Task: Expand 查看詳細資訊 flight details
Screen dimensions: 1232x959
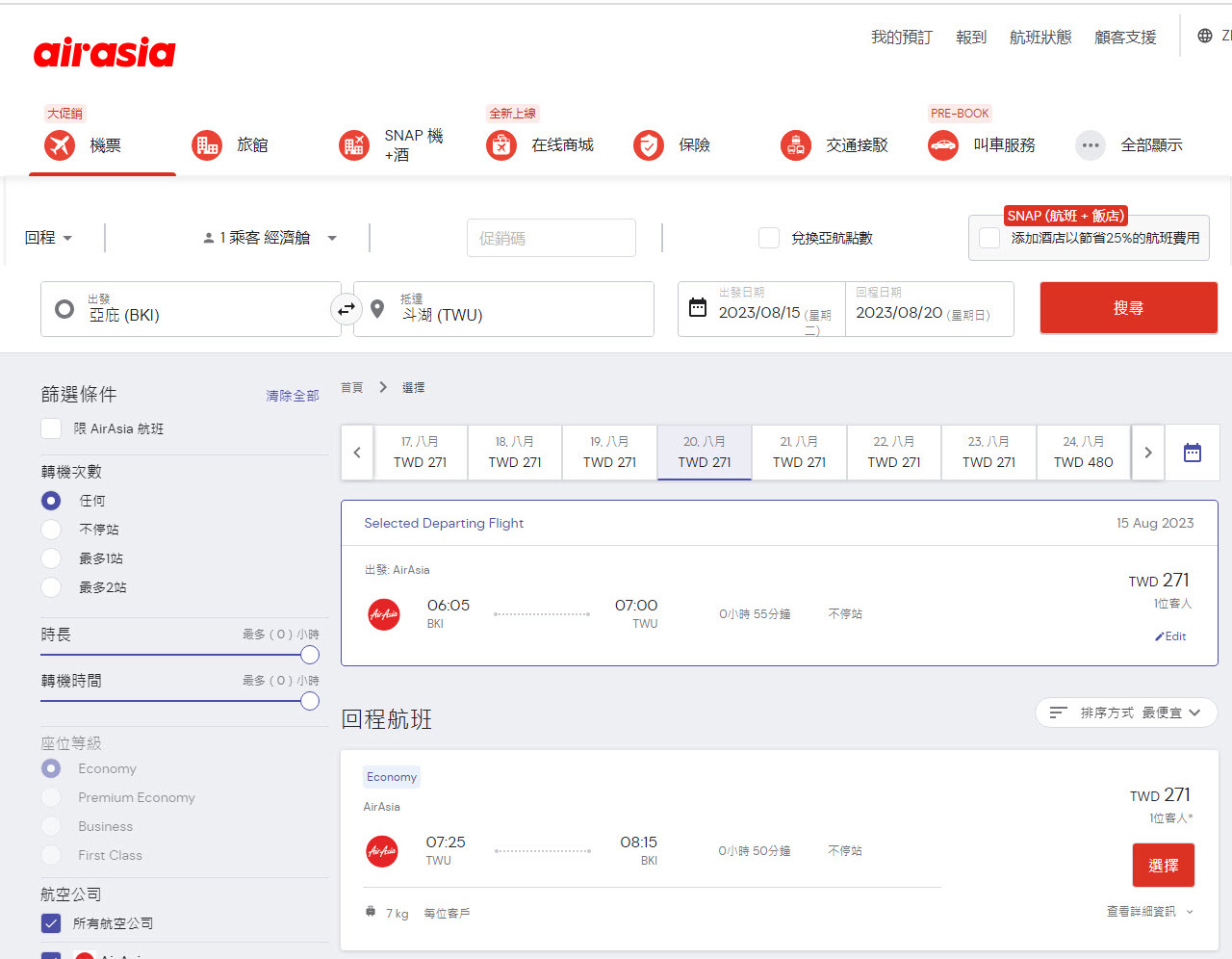Action: tap(1150, 911)
